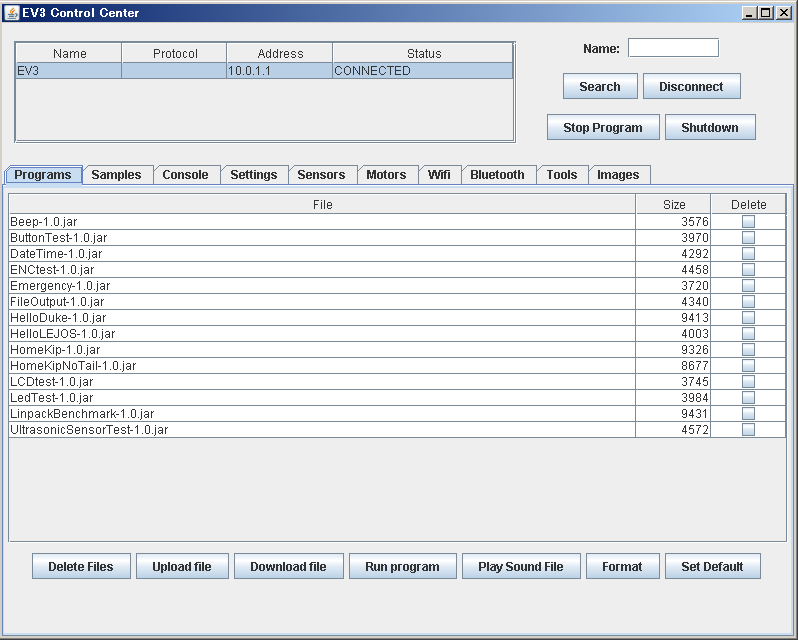Tick the Delete checkbox for ENCtest-1.0.jar
The width and height of the screenshot is (798, 640).
coord(748,270)
